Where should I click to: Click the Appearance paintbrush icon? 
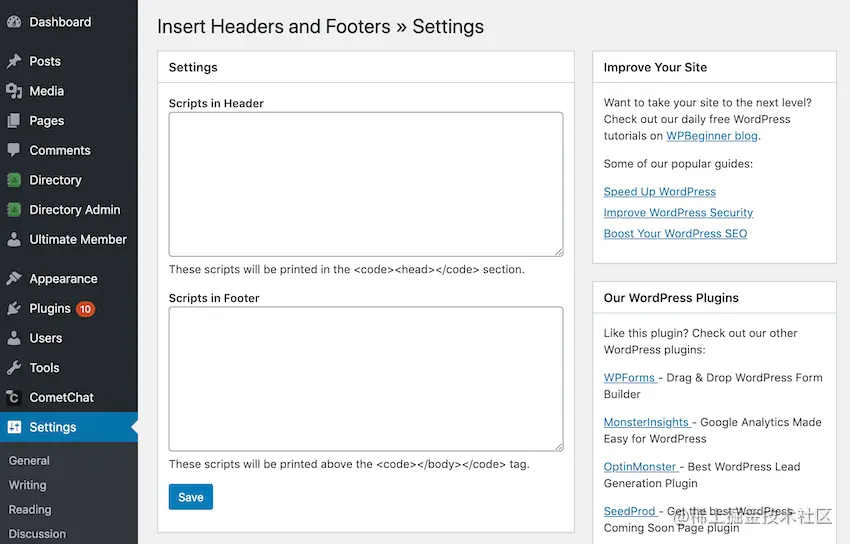click(x=14, y=279)
